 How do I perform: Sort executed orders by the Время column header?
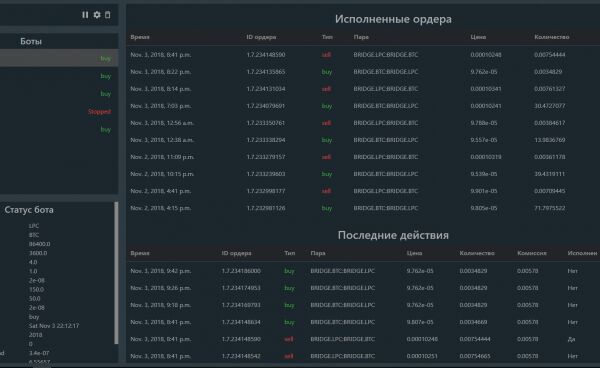[x=140, y=37]
